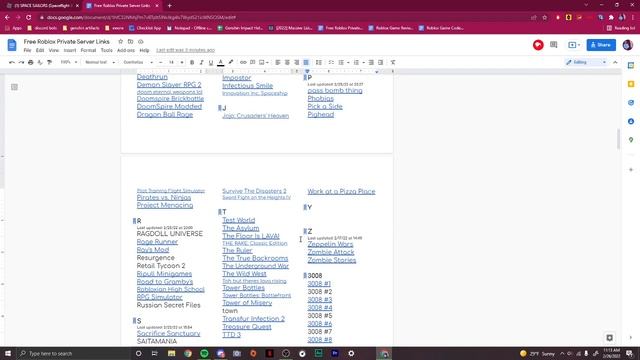Select left align

278,62
